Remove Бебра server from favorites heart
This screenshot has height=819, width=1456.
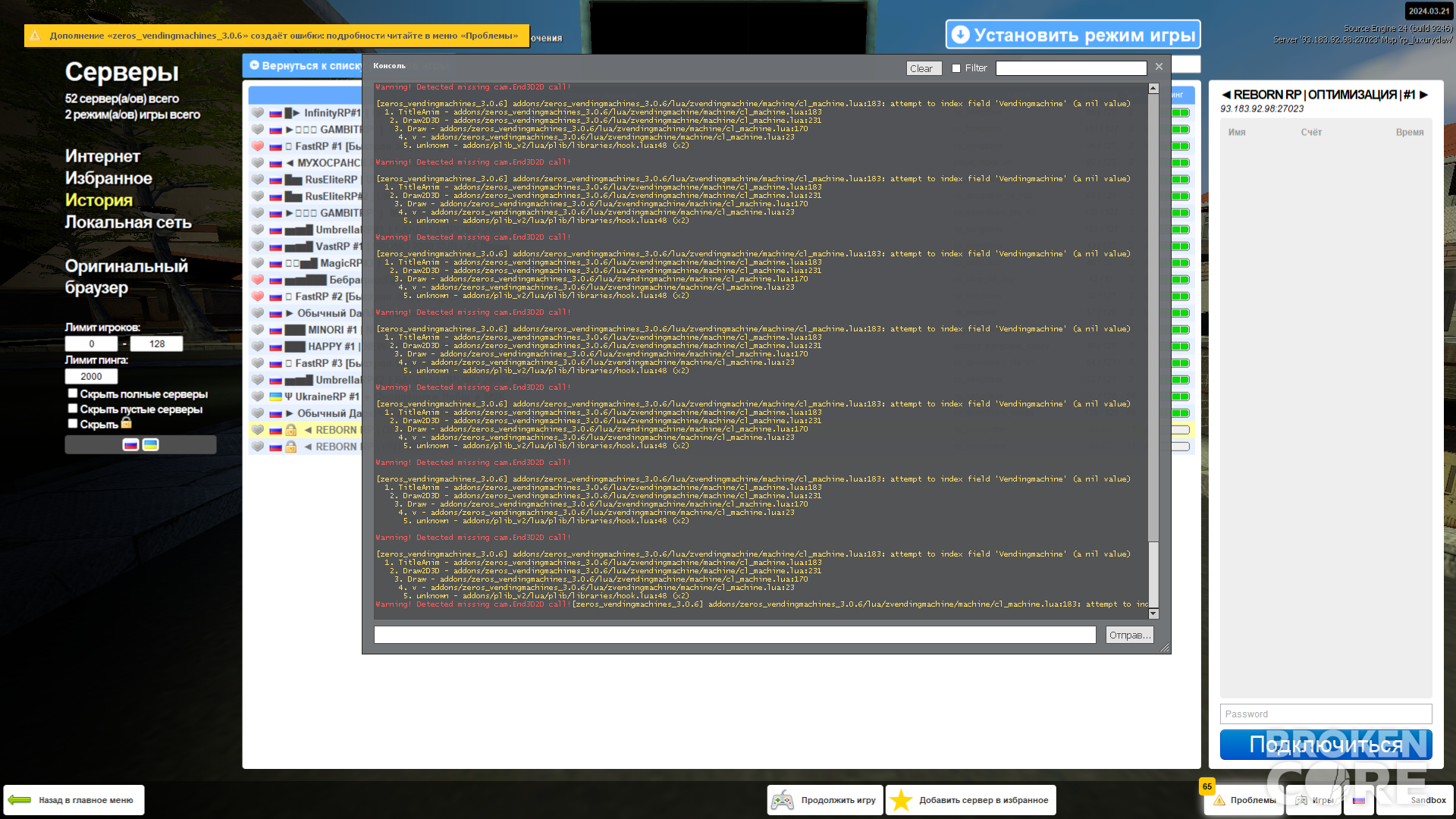click(x=258, y=280)
